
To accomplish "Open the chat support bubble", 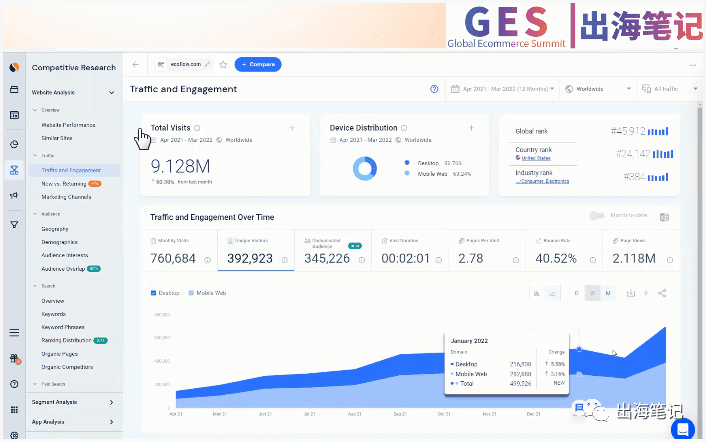I will click(683, 428).
